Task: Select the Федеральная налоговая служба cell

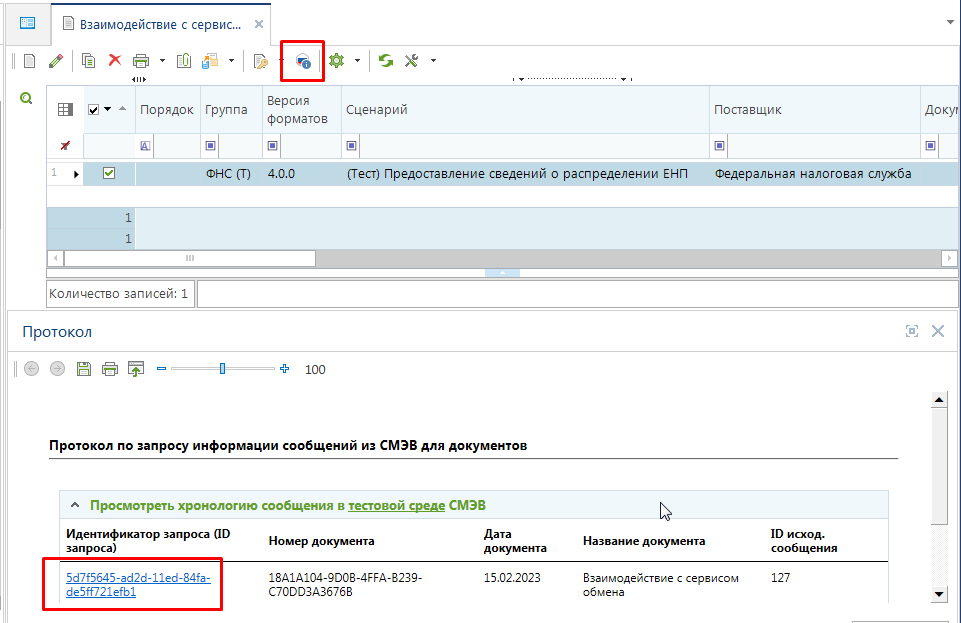Action: click(x=815, y=174)
